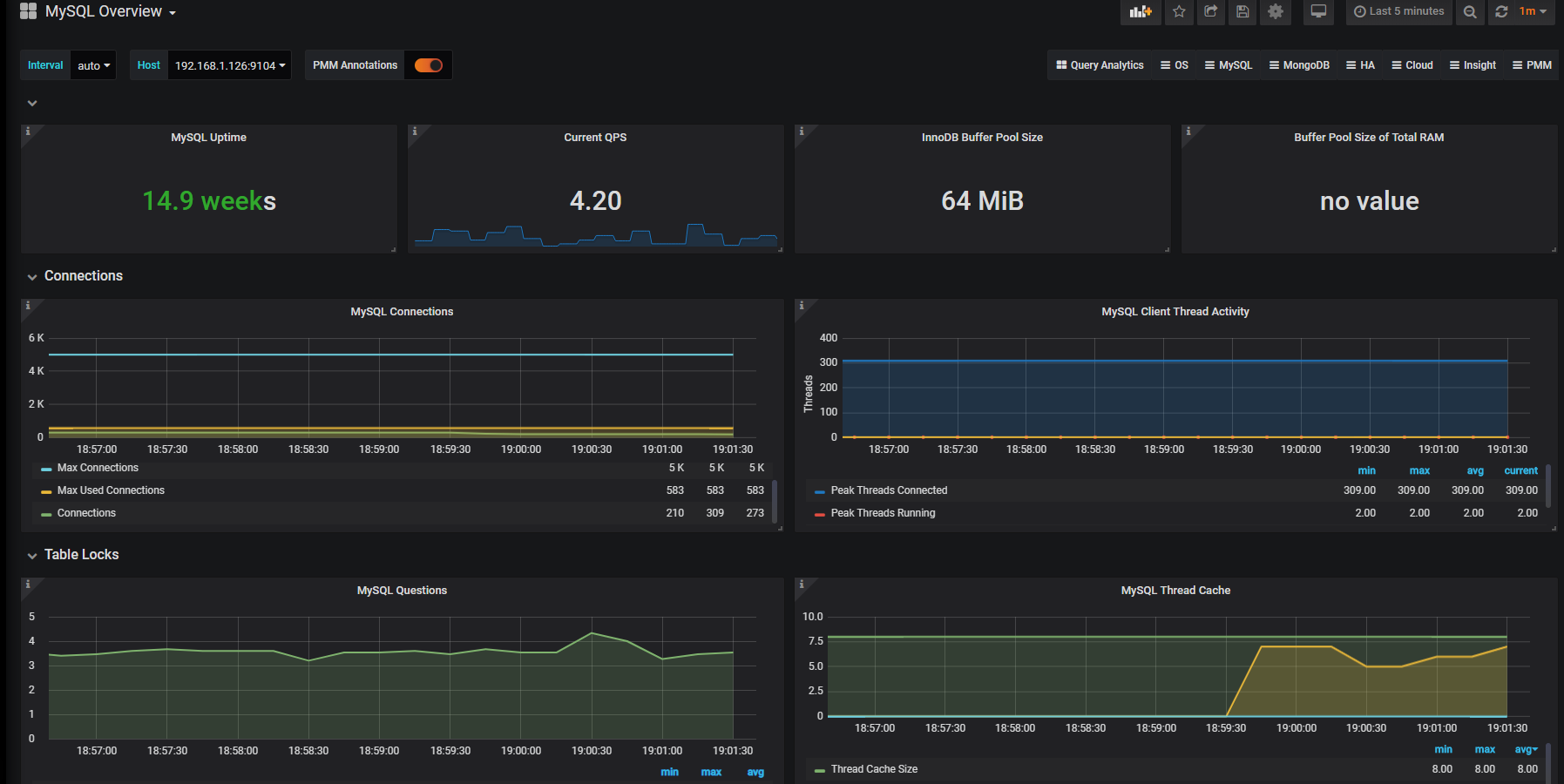Image resolution: width=1564 pixels, height=784 pixels.
Task: Open dashboard settings gear
Action: (x=1275, y=11)
